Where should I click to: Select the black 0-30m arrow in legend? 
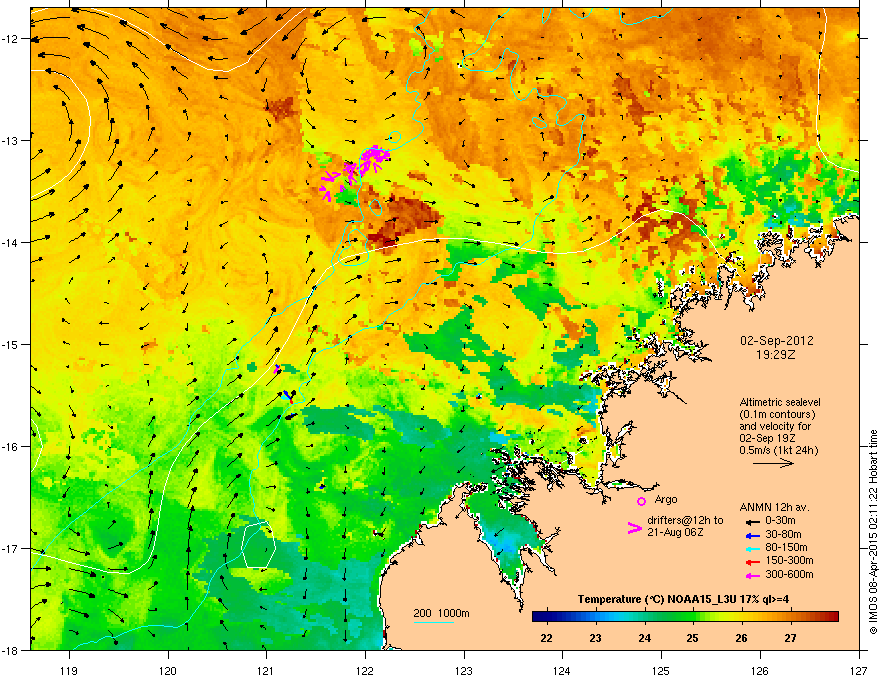pos(752,522)
